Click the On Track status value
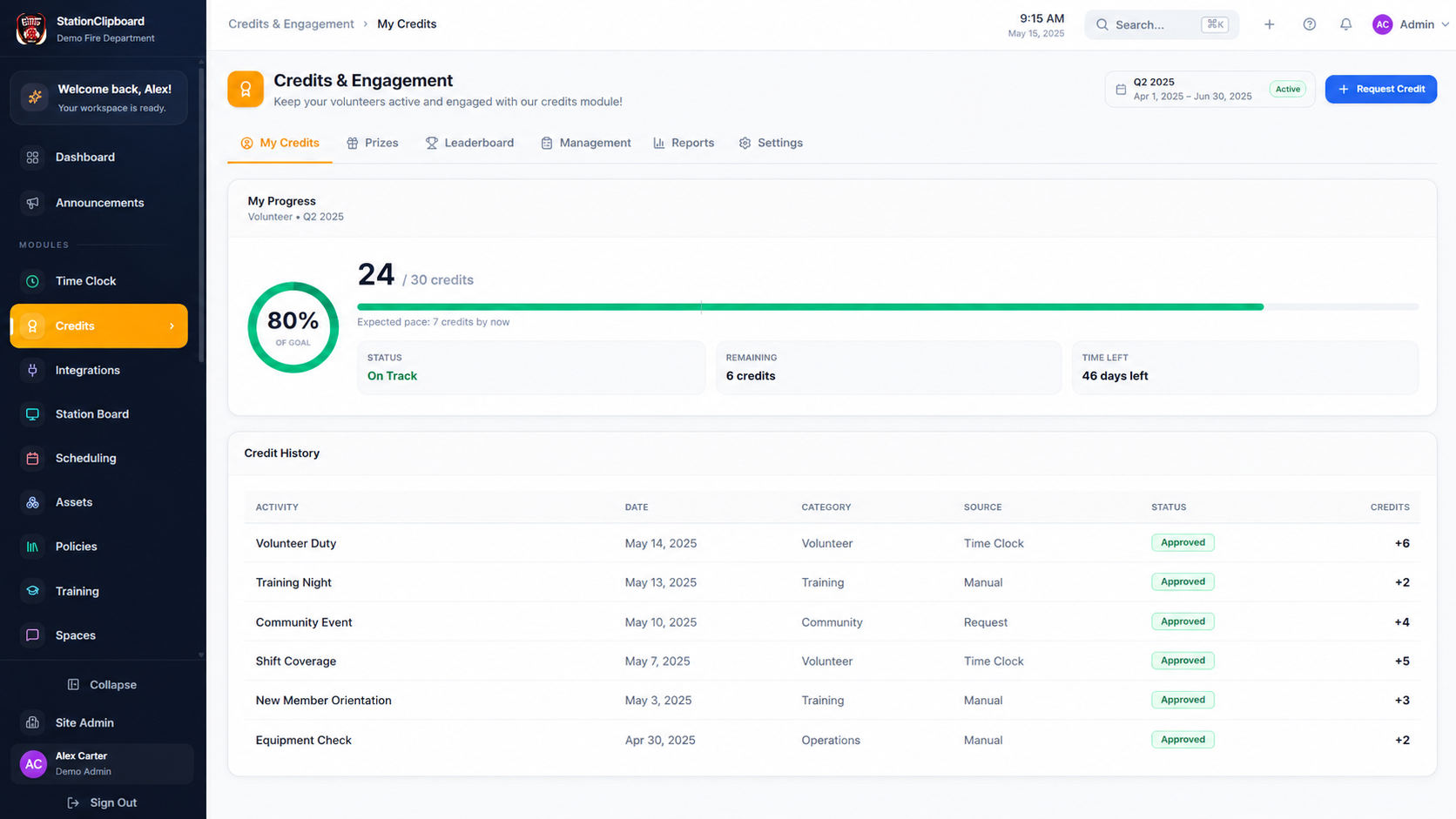 (x=392, y=376)
